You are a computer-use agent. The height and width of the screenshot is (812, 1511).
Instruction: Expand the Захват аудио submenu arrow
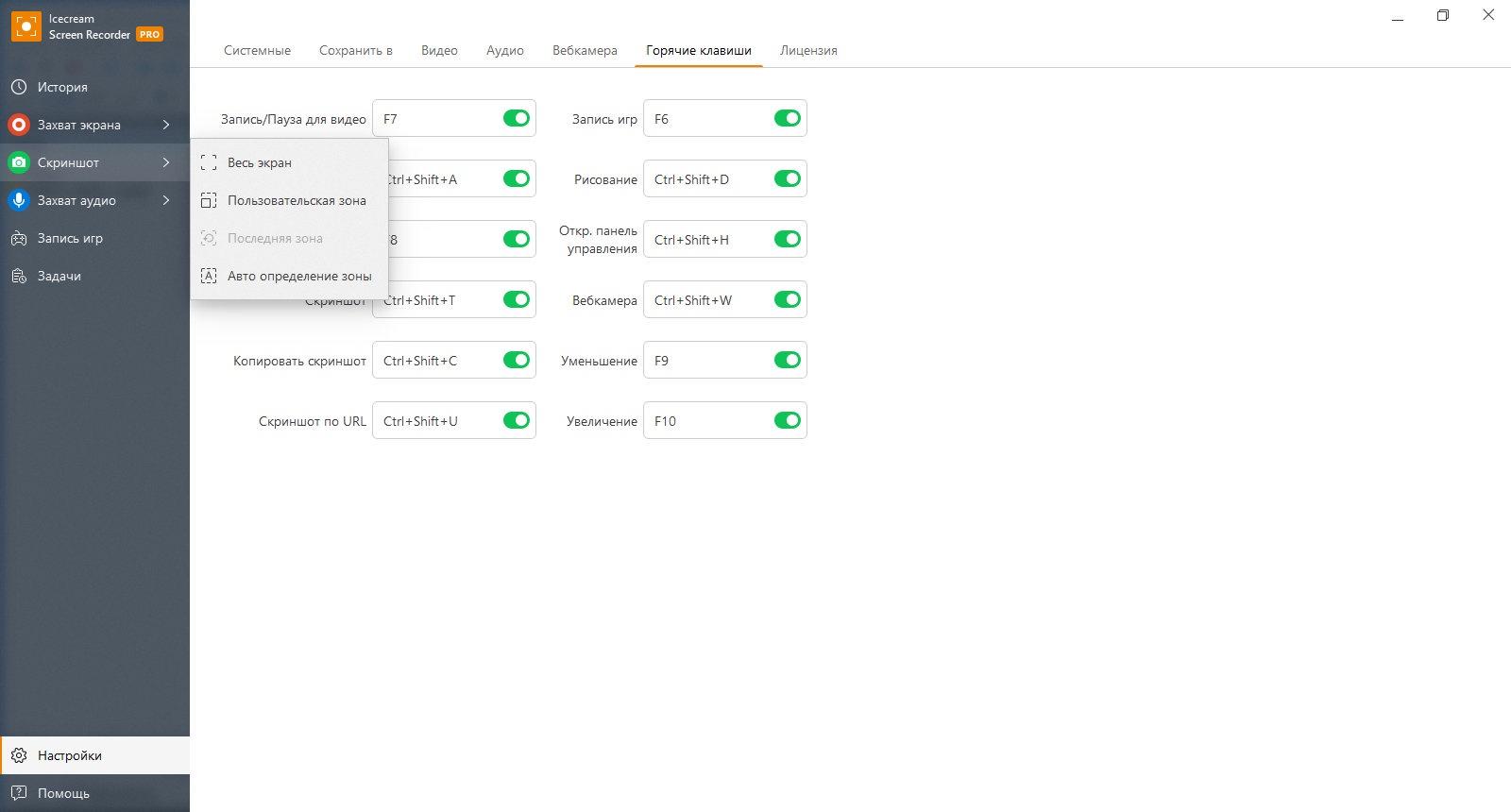[x=166, y=200]
